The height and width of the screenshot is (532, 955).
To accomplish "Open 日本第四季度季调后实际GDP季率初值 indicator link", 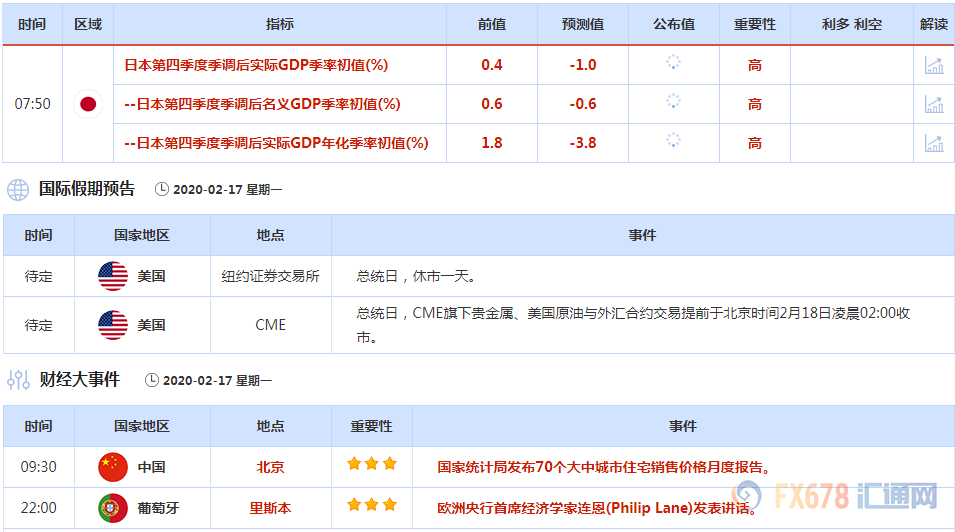I will tap(255, 65).
